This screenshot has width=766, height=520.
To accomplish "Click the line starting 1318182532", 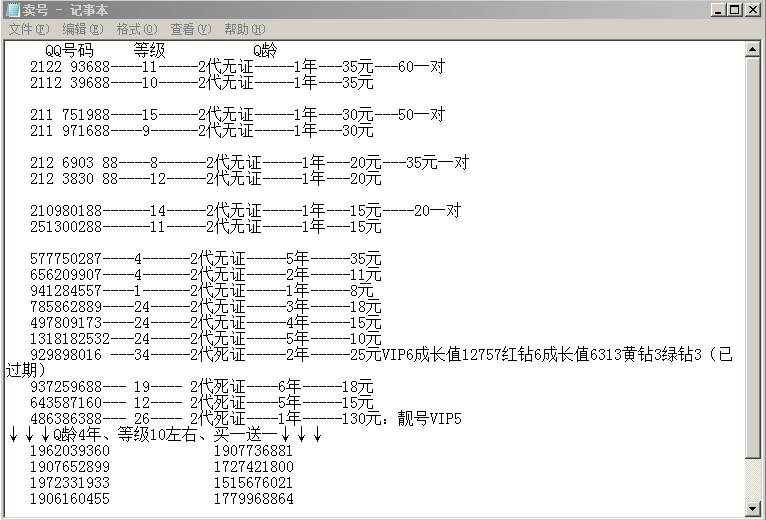I will 206,339.
